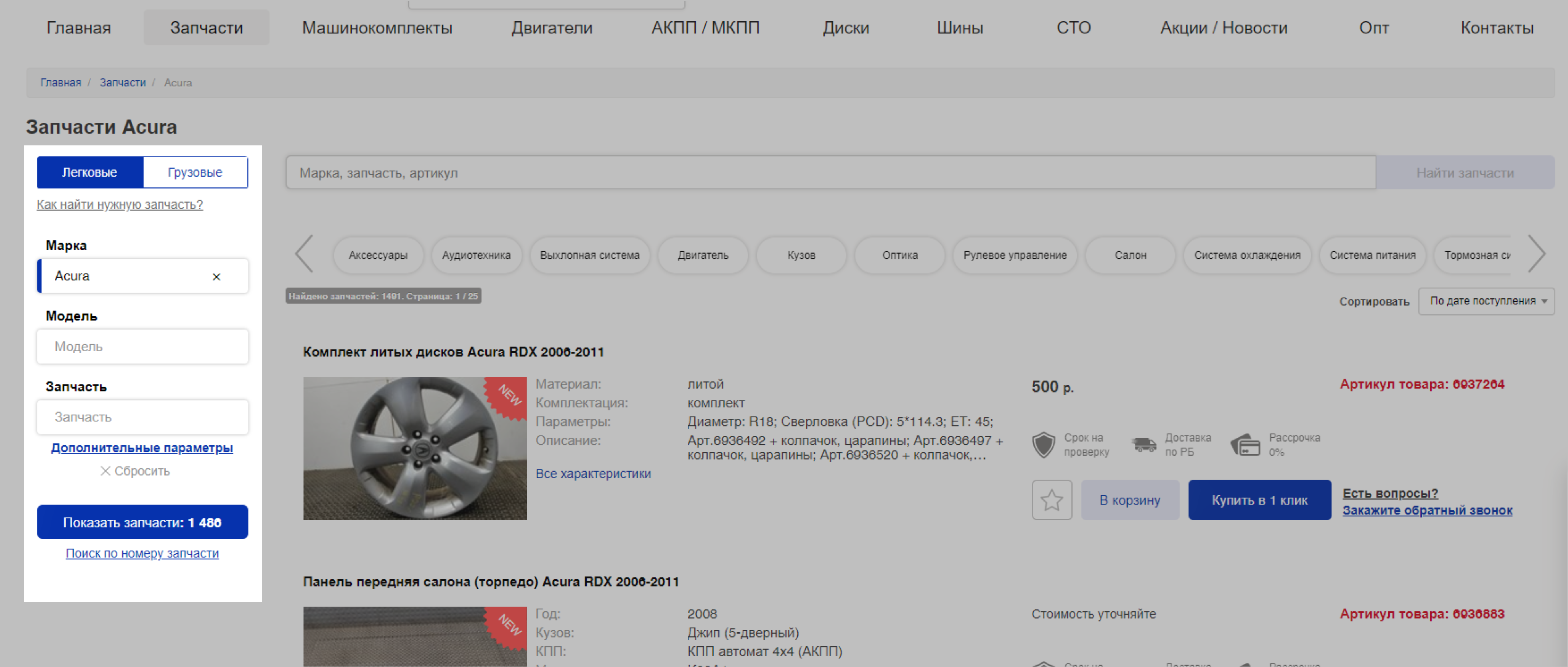1568x667 pixels.
Task: Filter by Двигатель category chip
Action: click(703, 255)
